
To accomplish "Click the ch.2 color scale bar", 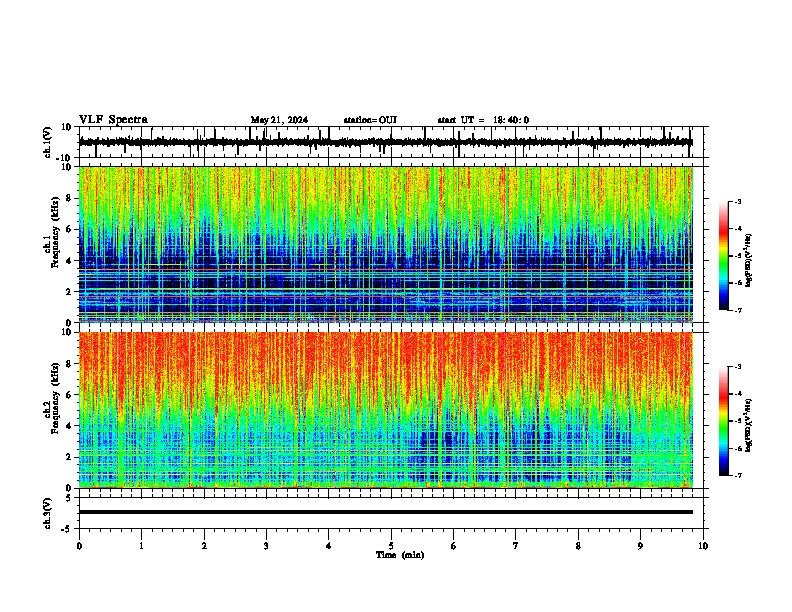I will click(724, 421).
